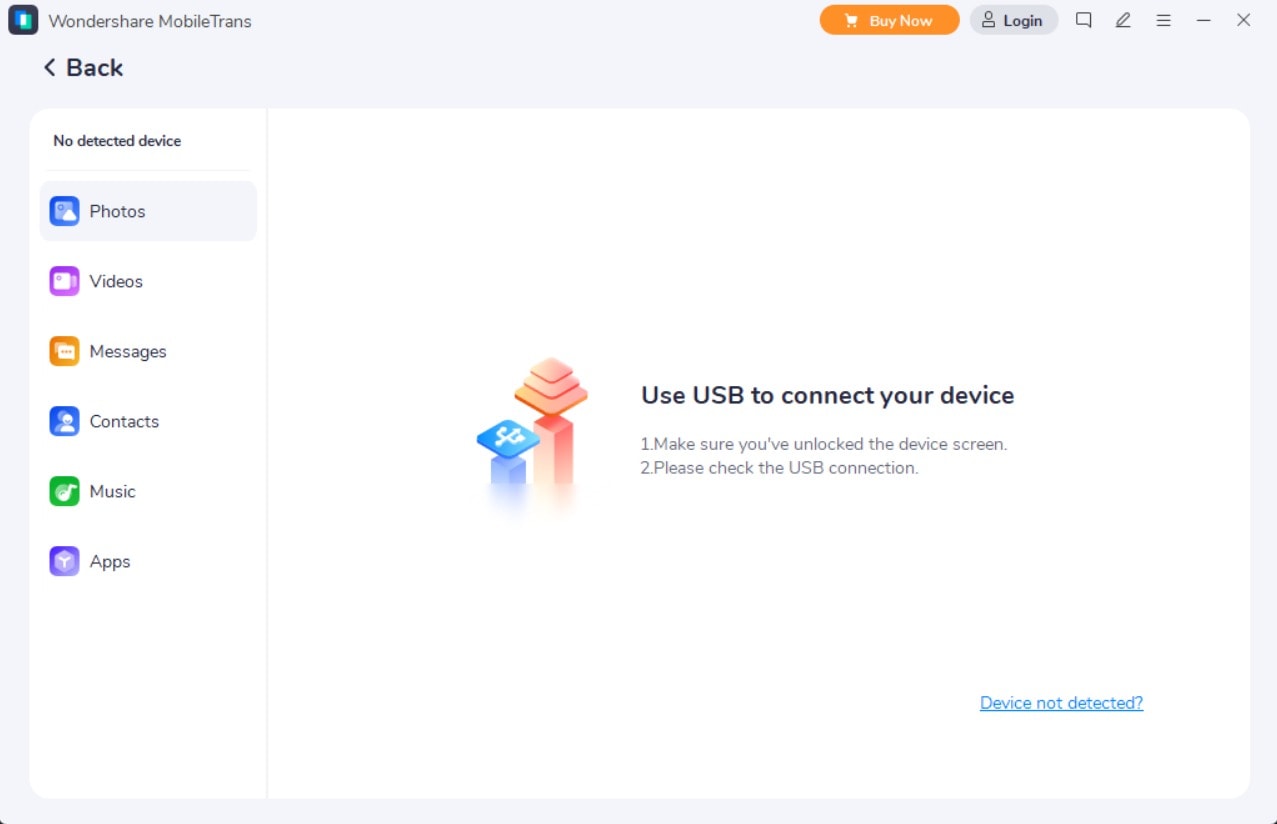Select the Messages label in sidebar
The width and height of the screenshot is (1277, 824).
coord(128,351)
